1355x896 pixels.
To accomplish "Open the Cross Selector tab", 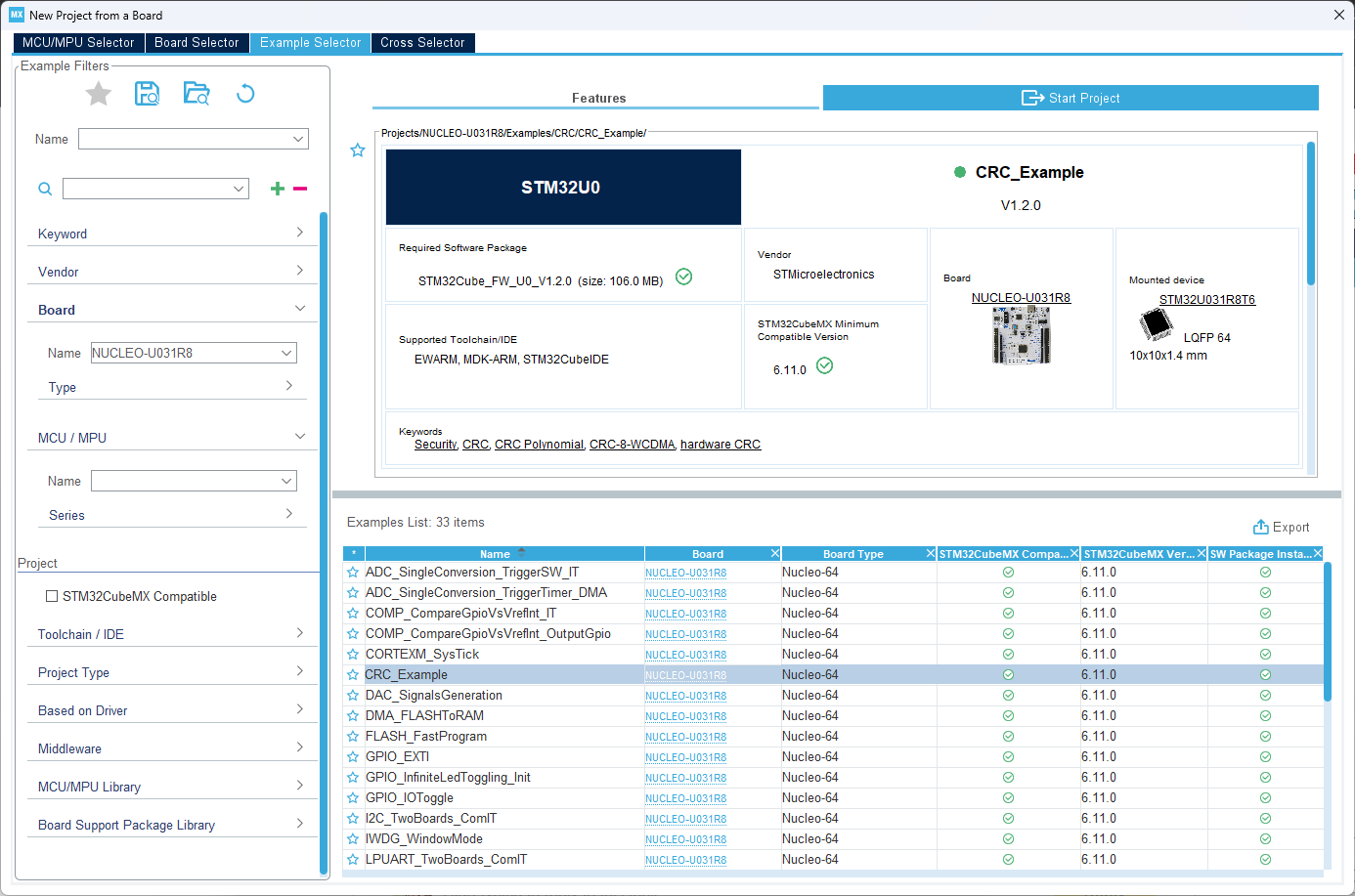I will click(422, 42).
